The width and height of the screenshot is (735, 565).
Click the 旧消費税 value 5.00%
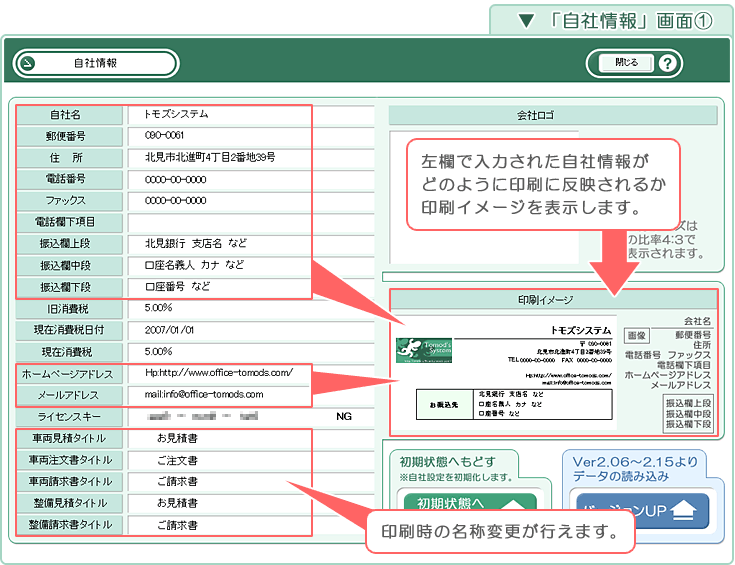(x=251, y=309)
